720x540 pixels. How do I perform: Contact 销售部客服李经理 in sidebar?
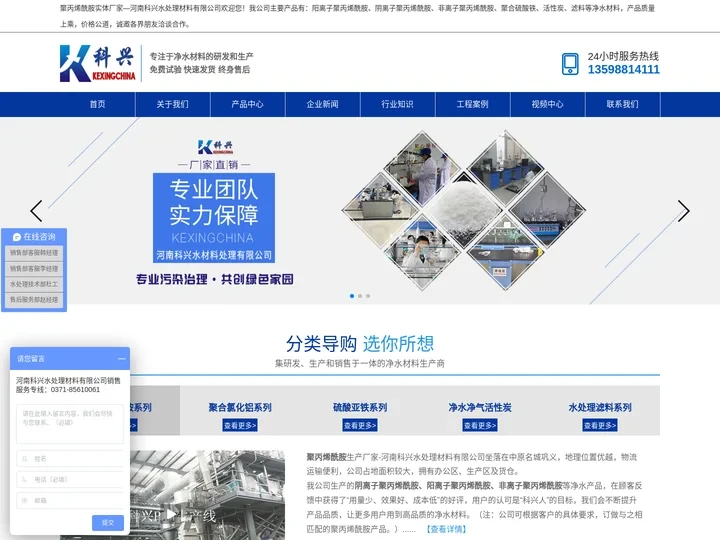tap(34, 269)
